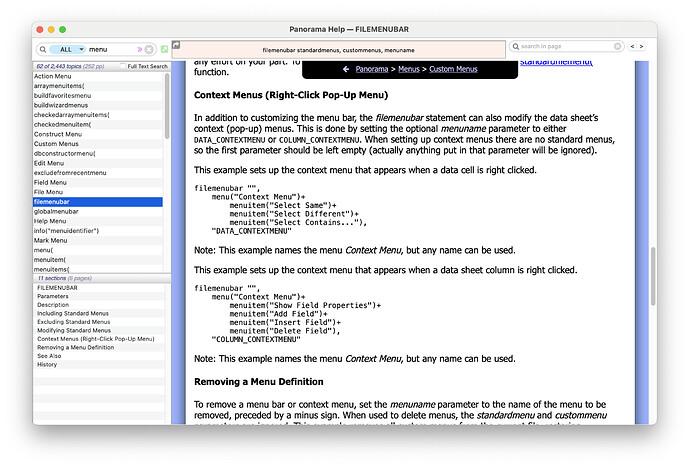Image resolution: width=689 pixels, height=467 pixels.
Task: Select the menuitem( topic
Action: (x=98, y=260)
